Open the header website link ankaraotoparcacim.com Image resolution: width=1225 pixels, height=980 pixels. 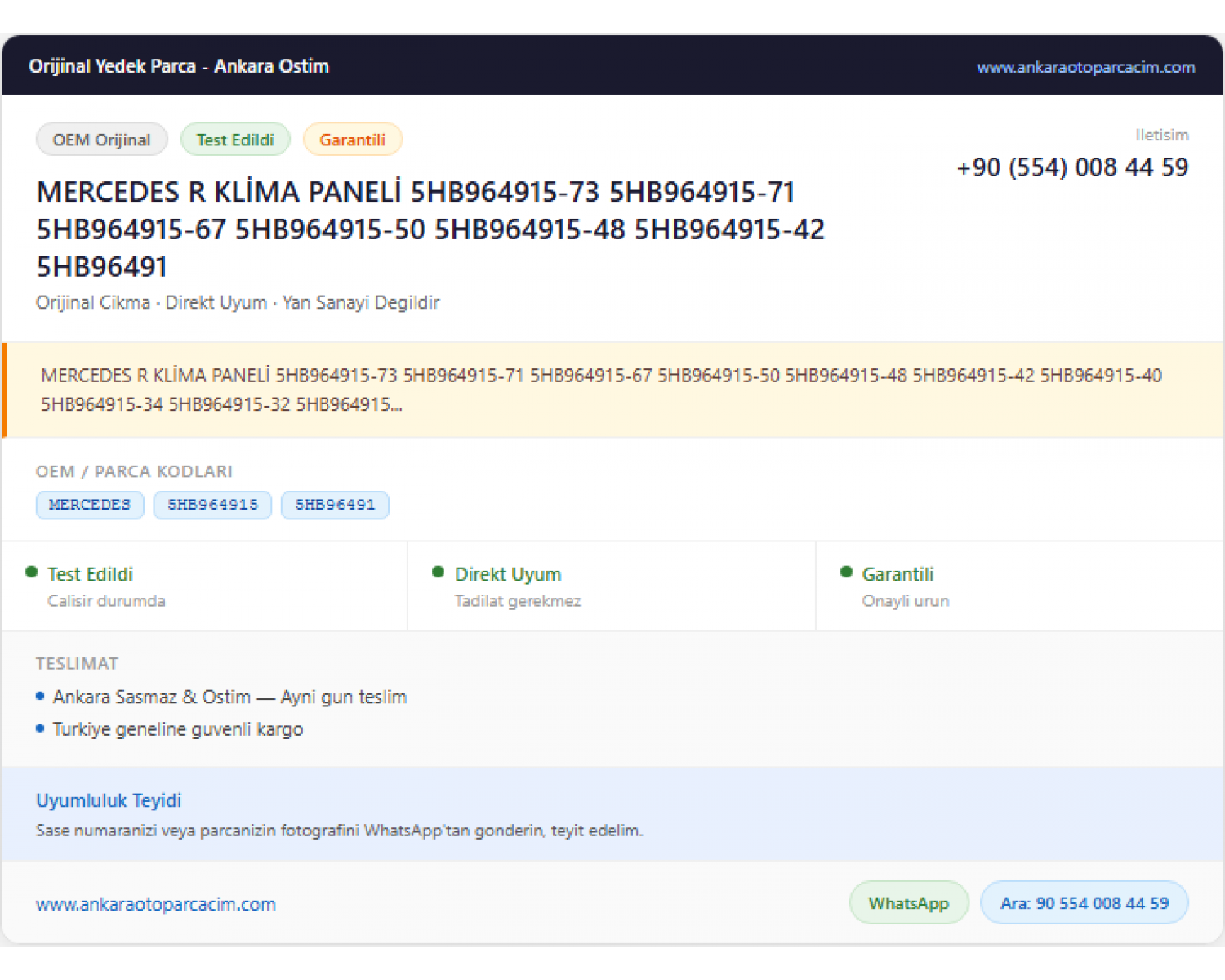[x=1085, y=67]
